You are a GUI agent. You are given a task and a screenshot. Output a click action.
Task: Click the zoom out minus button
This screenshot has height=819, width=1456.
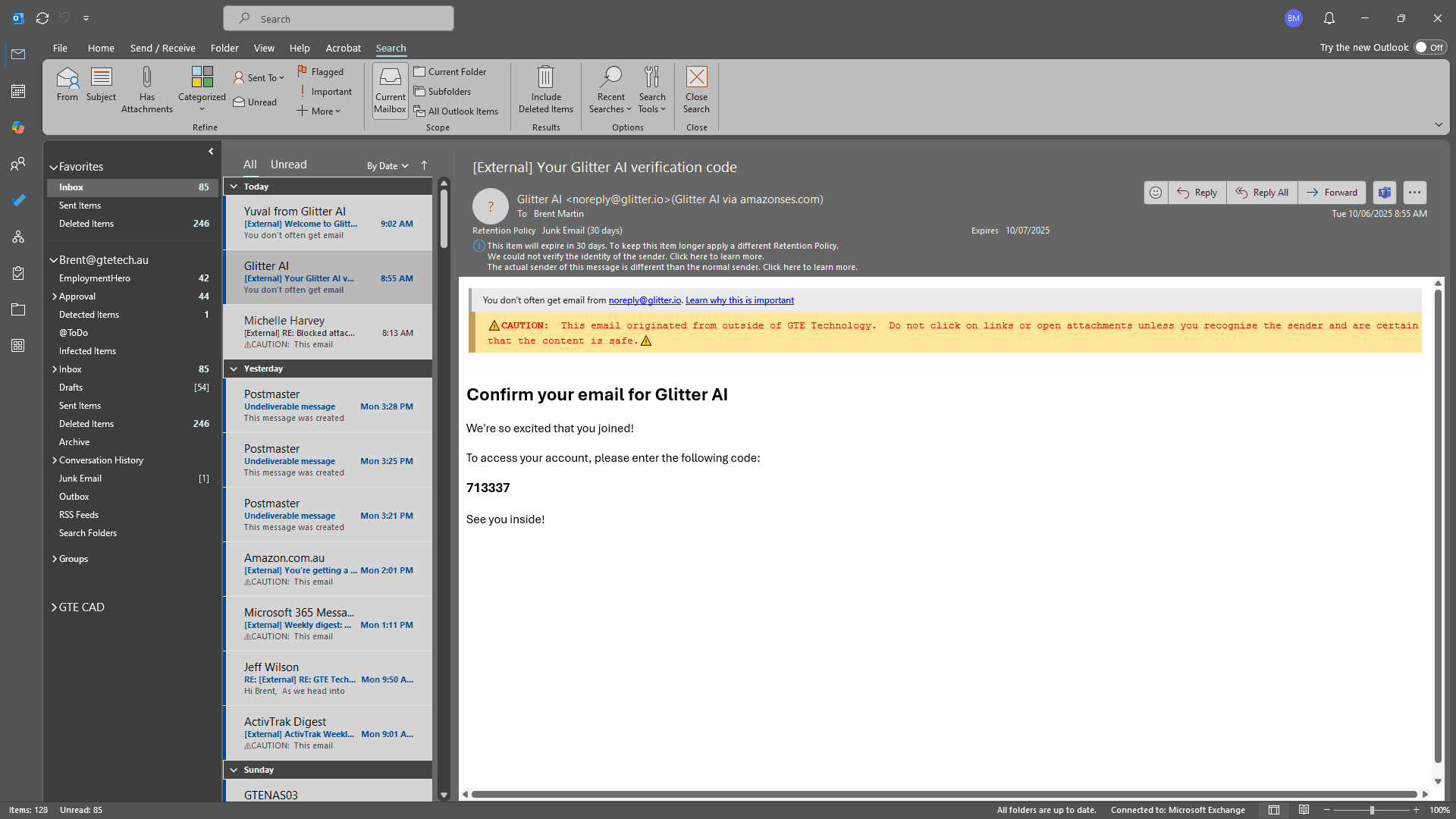[1327, 810]
